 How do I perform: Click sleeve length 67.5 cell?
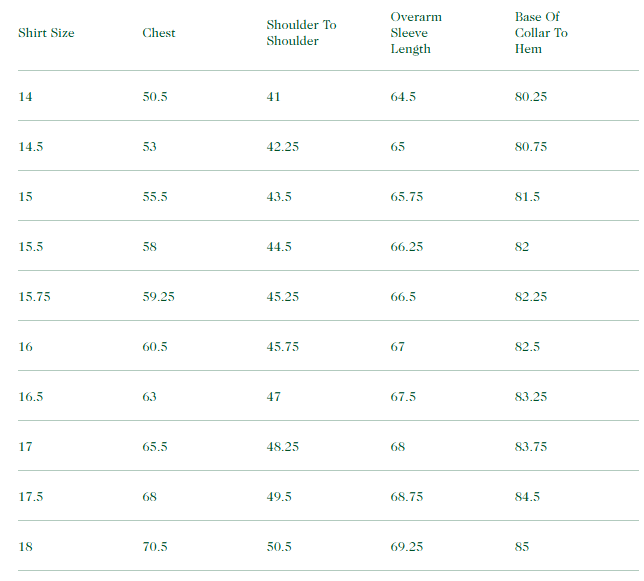403,397
